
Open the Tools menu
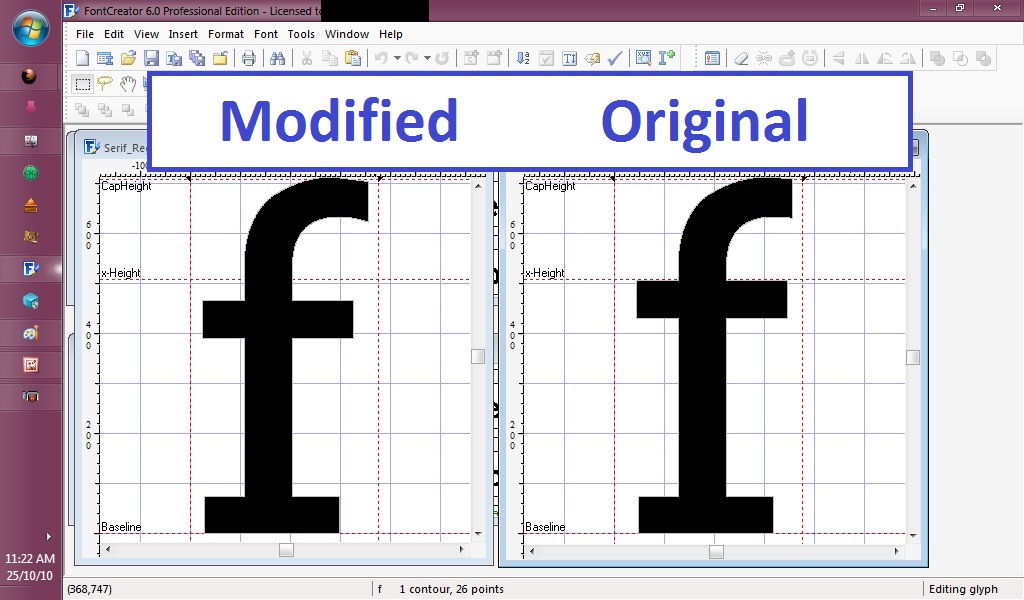point(301,34)
